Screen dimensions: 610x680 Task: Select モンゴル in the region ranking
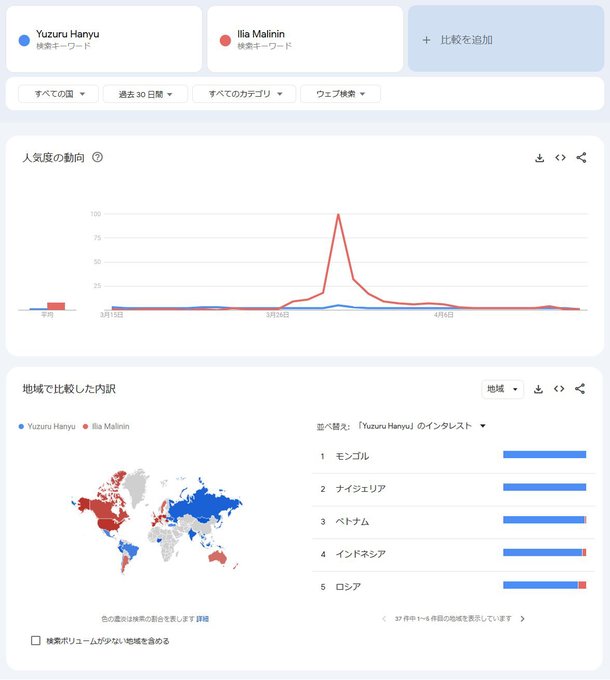(352, 456)
